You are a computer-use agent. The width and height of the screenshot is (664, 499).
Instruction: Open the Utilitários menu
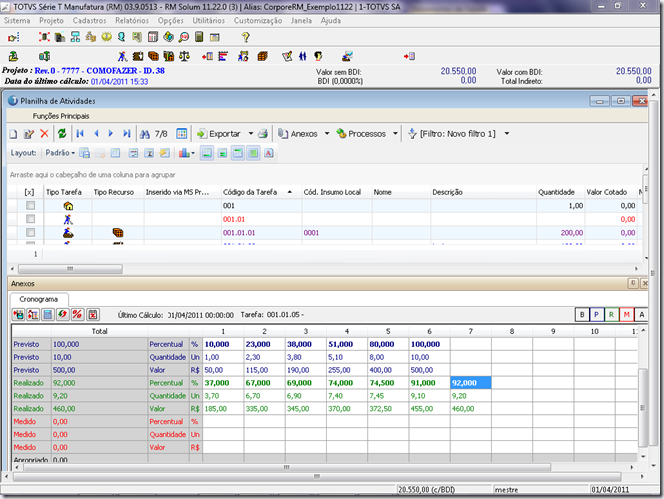point(209,20)
